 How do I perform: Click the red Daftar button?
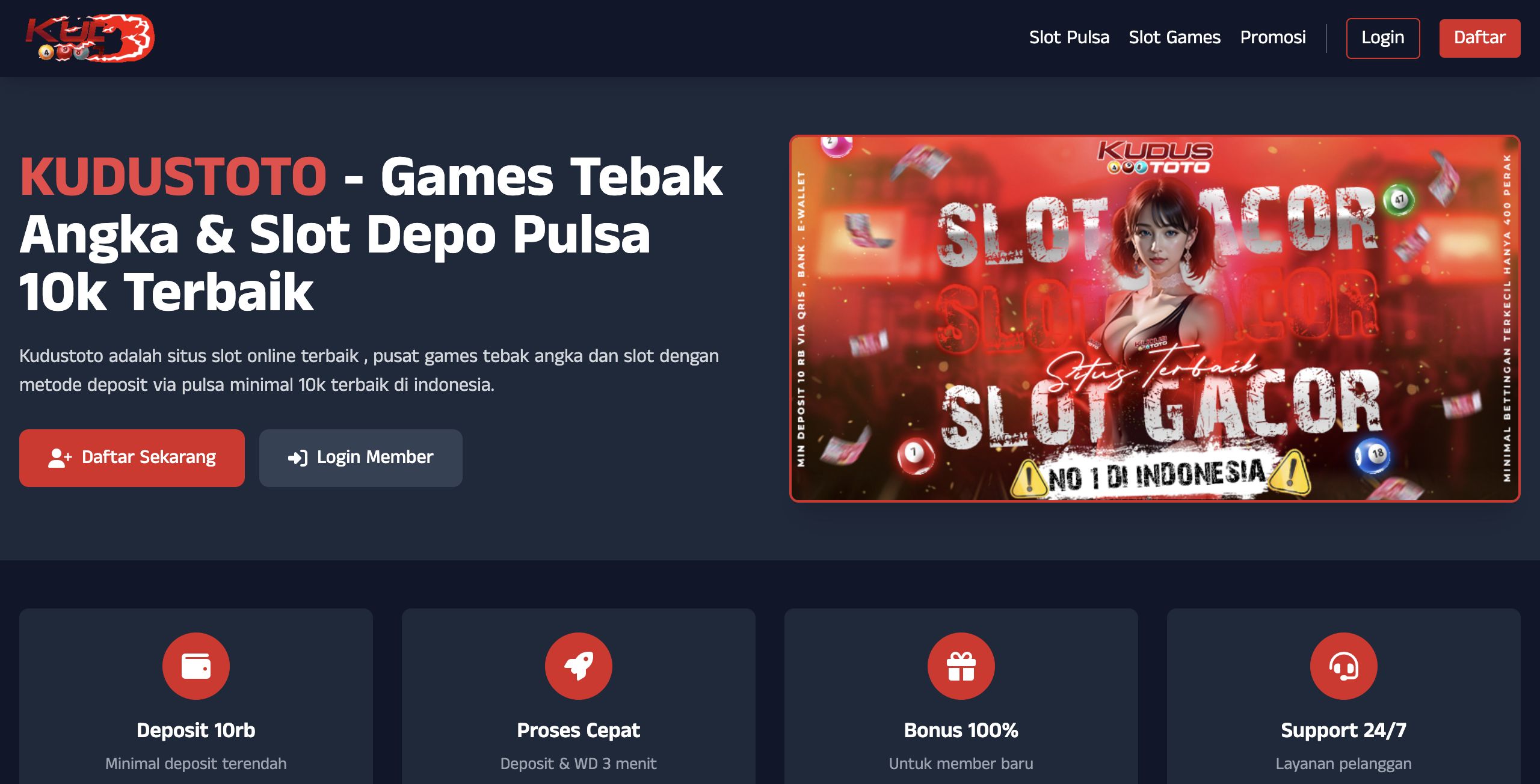click(1480, 38)
